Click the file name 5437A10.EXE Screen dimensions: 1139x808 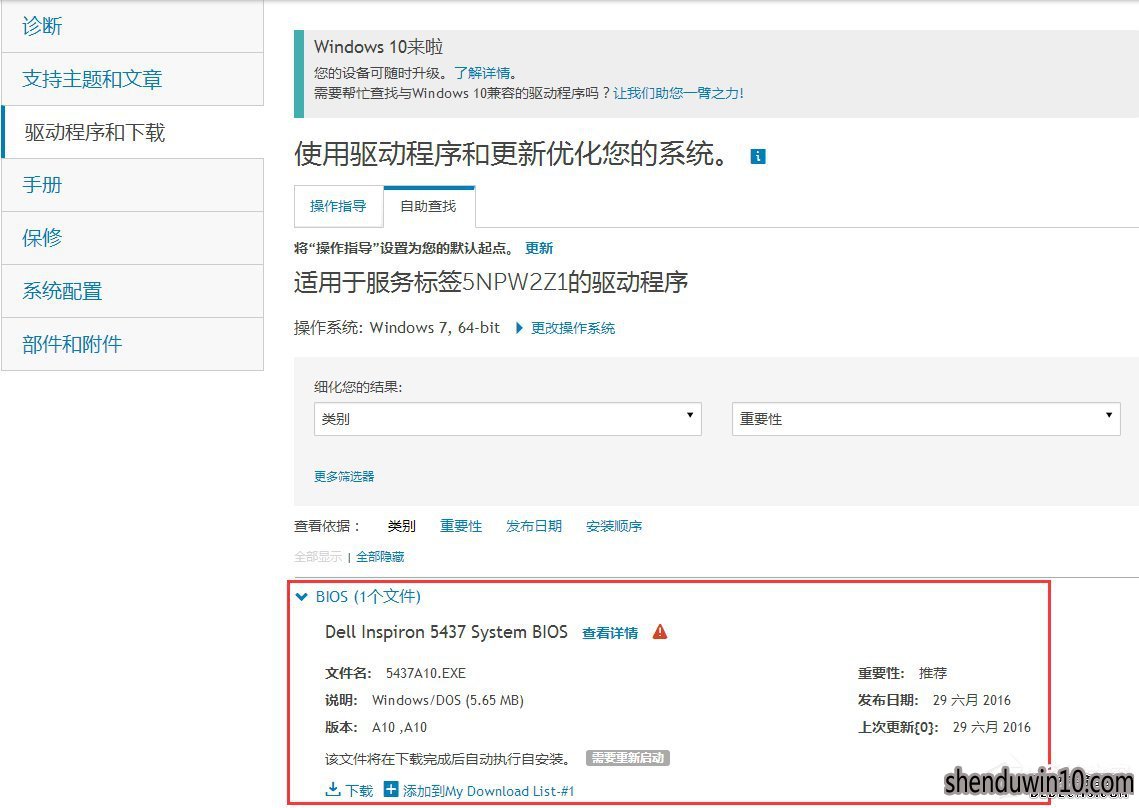(x=426, y=673)
